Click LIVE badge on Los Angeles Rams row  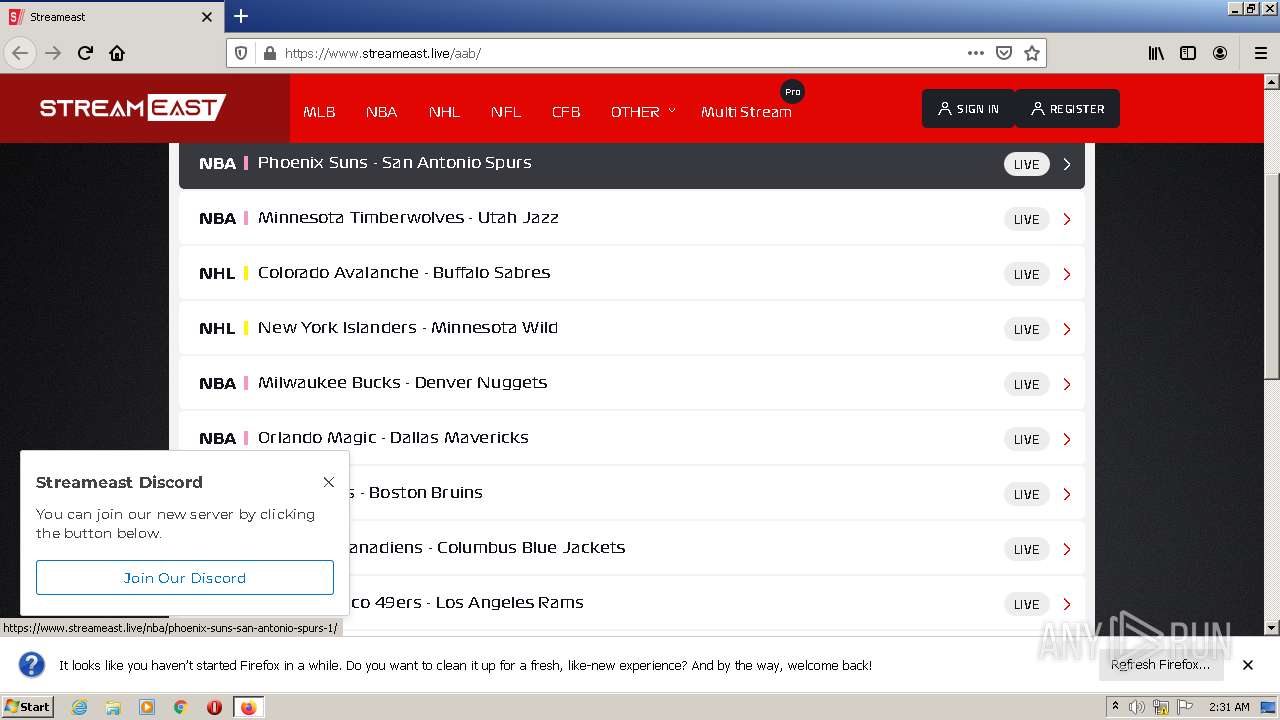tap(1027, 604)
